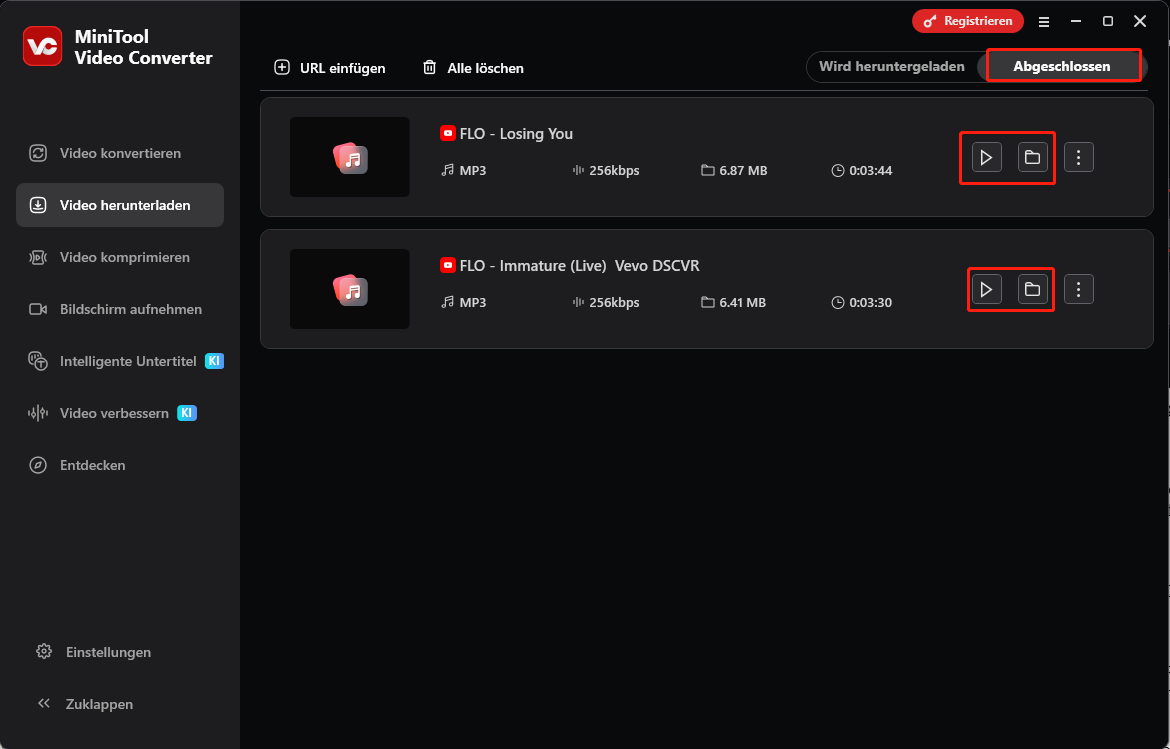Open Intelligente Untertitel in sidebar
The width and height of the screenshot is (1170, 749).
(x=120, y=361)
